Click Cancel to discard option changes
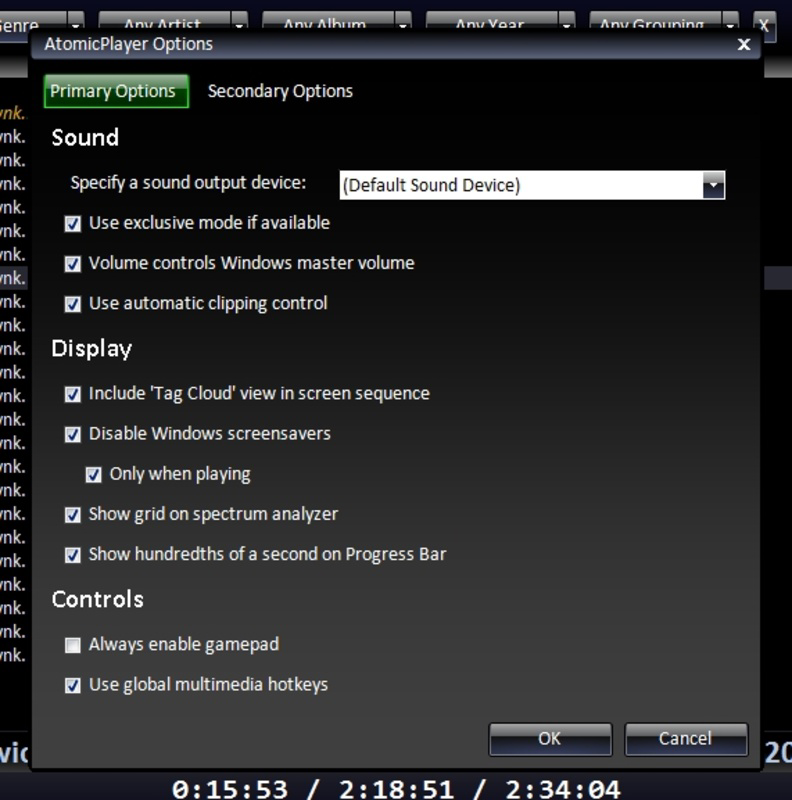This screenshot has height=800, width=792. pyautogui.click(x=686, y=739)
